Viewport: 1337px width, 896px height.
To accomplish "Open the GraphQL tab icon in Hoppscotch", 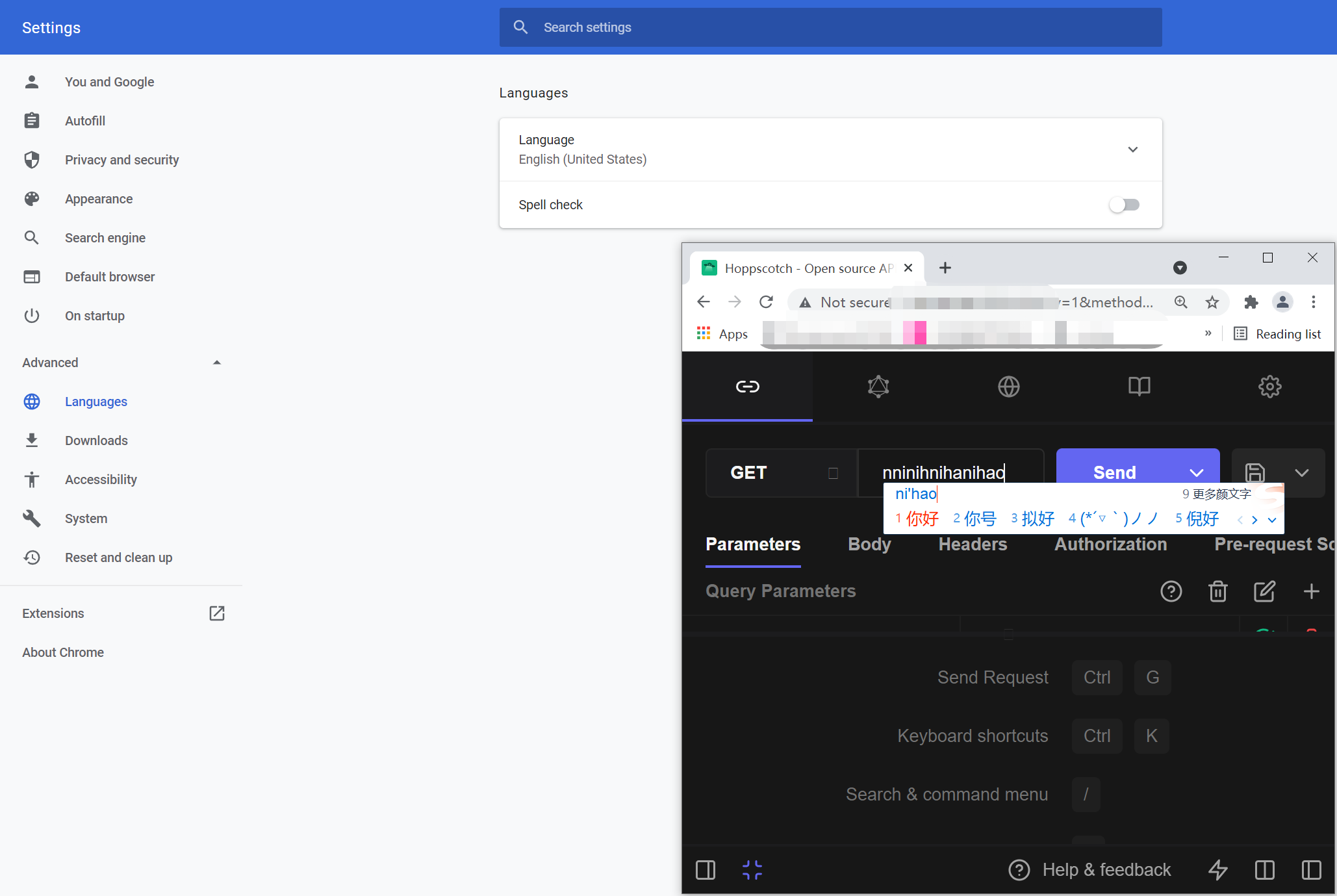I will (x=878, y=387).
